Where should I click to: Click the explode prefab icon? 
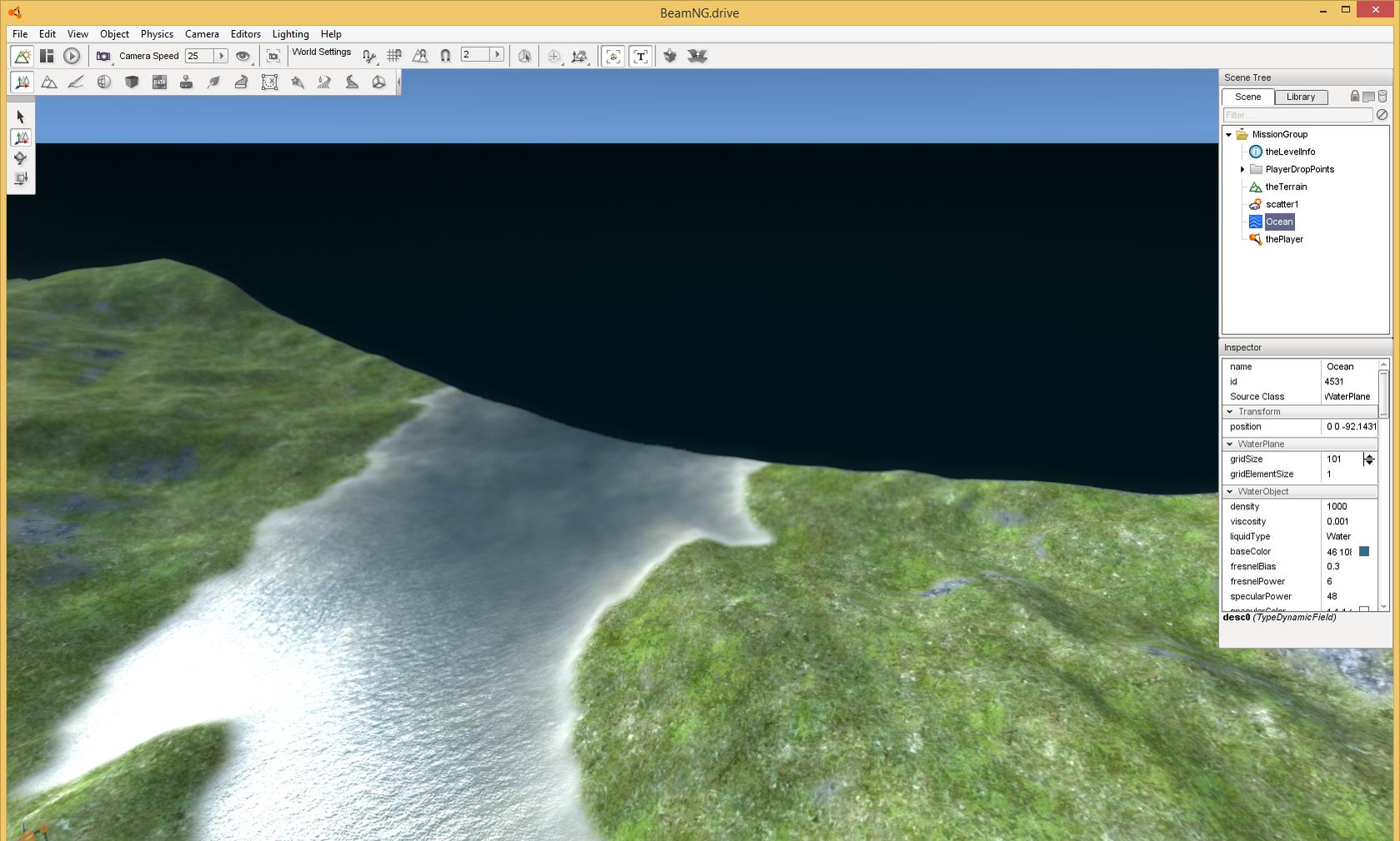[697, 56]
